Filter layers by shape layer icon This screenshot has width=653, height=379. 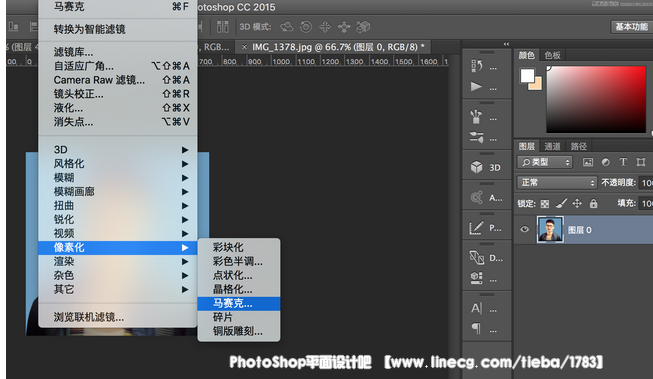641,162
